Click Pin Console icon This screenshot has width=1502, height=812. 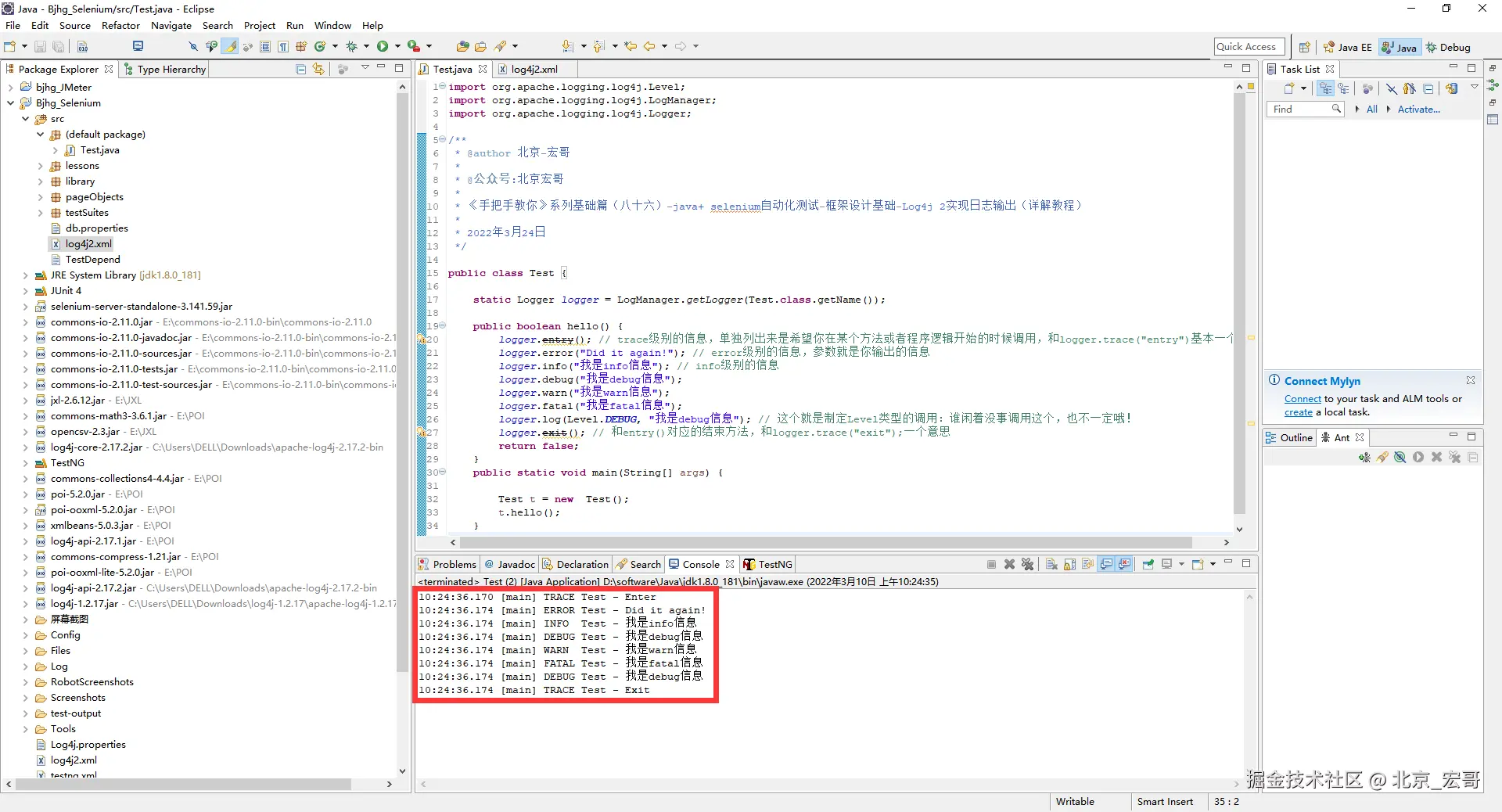[1148, 564]
